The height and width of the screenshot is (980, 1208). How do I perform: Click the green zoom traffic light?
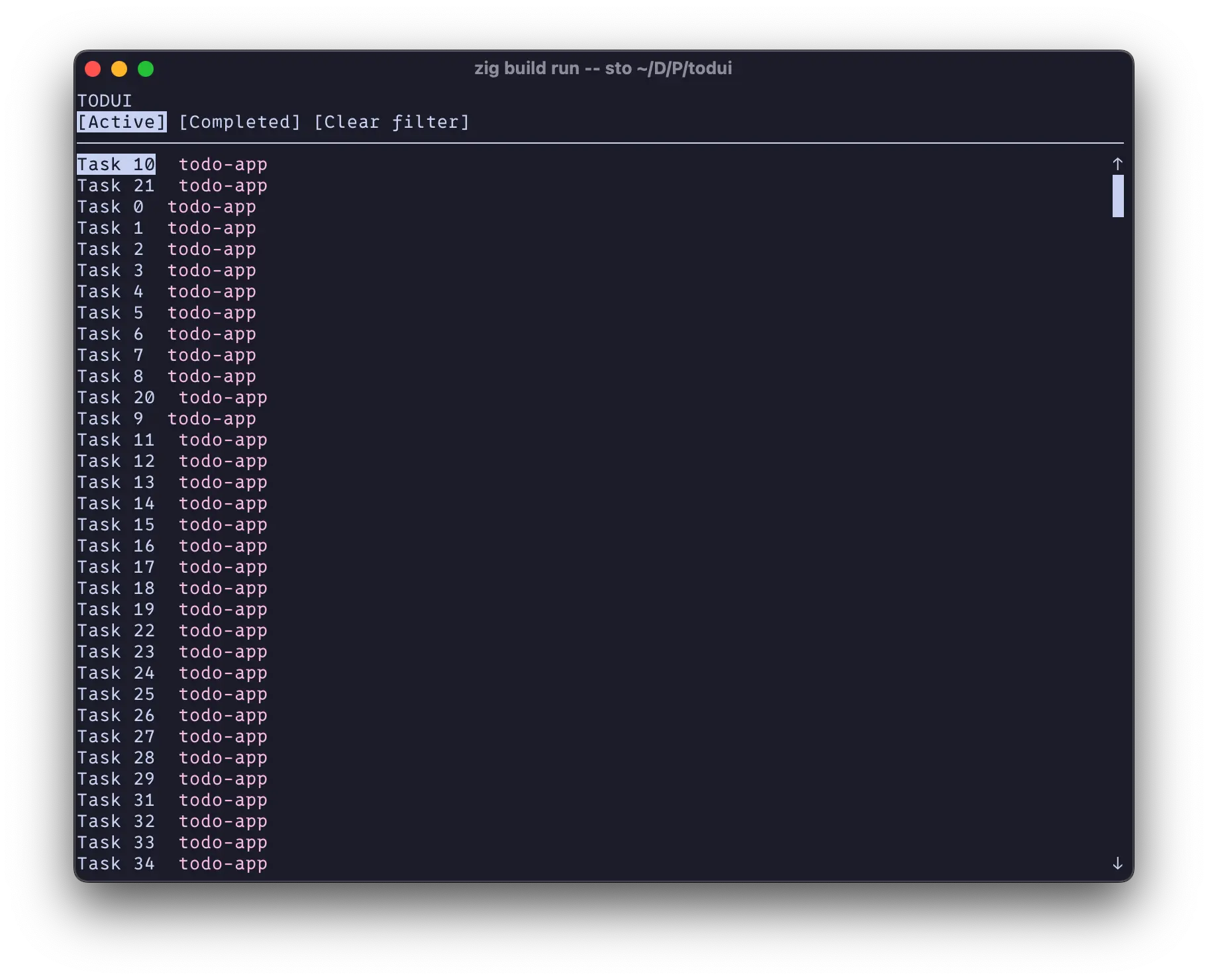146,68
